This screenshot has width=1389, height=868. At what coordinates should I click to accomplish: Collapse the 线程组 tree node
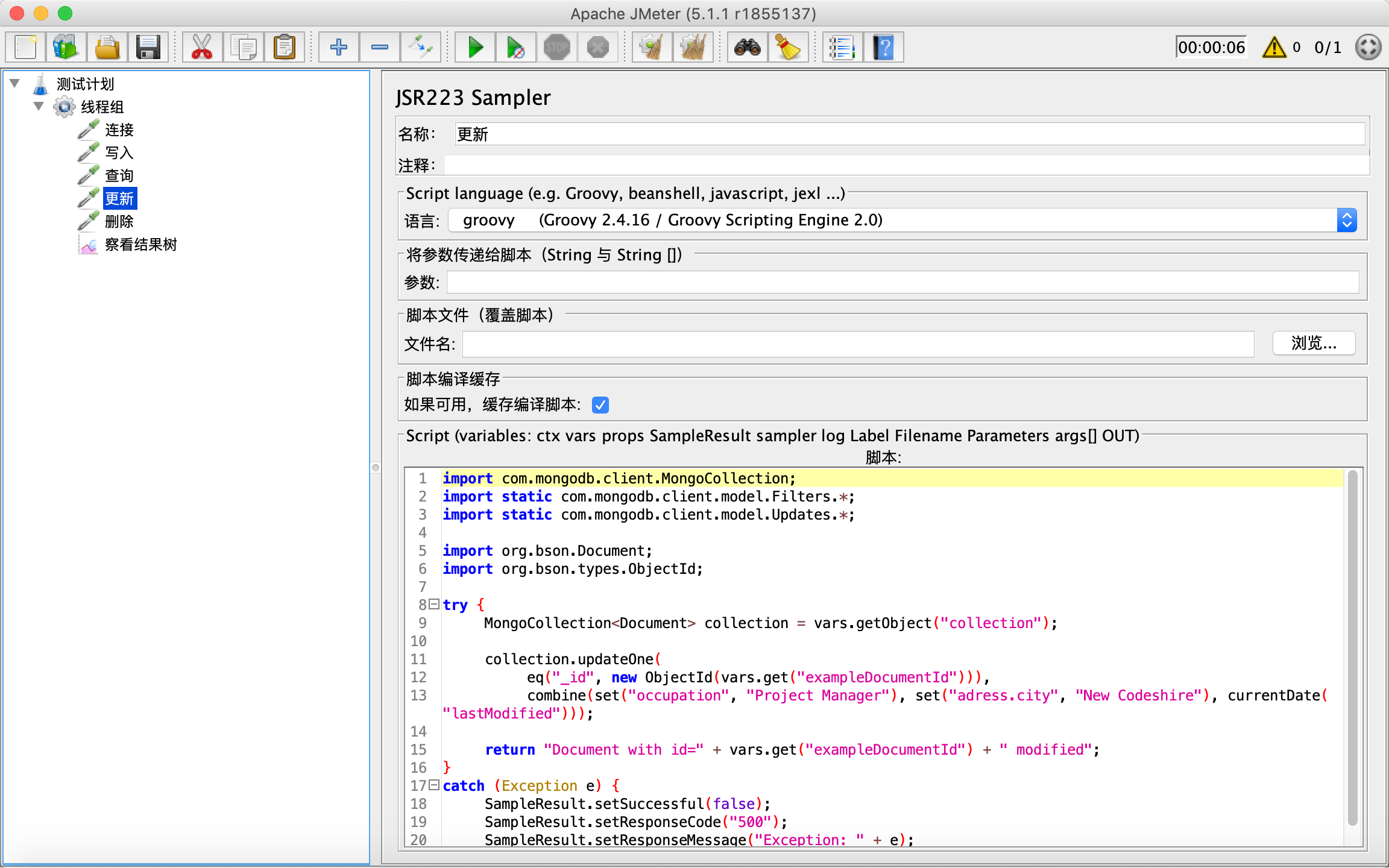(x=40, y=107)
